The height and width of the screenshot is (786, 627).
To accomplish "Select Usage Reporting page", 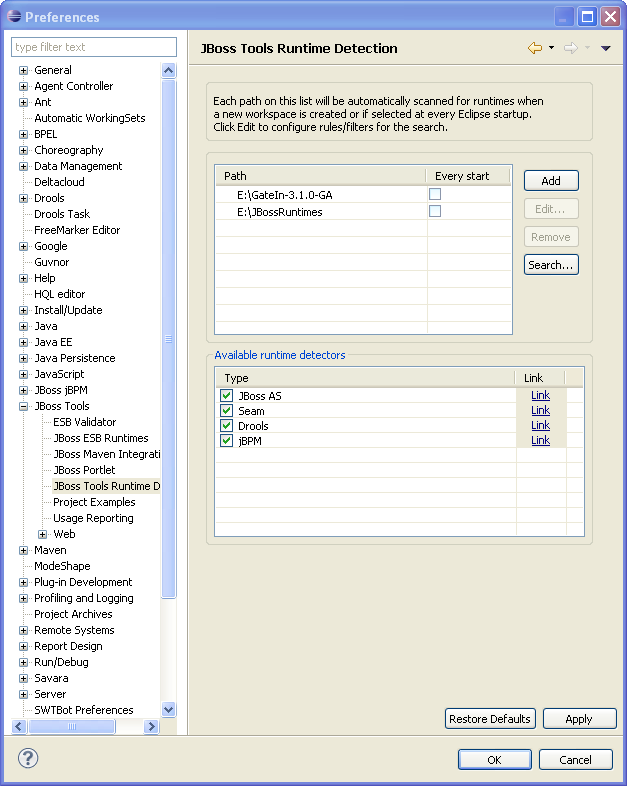I will click(93, 518).
